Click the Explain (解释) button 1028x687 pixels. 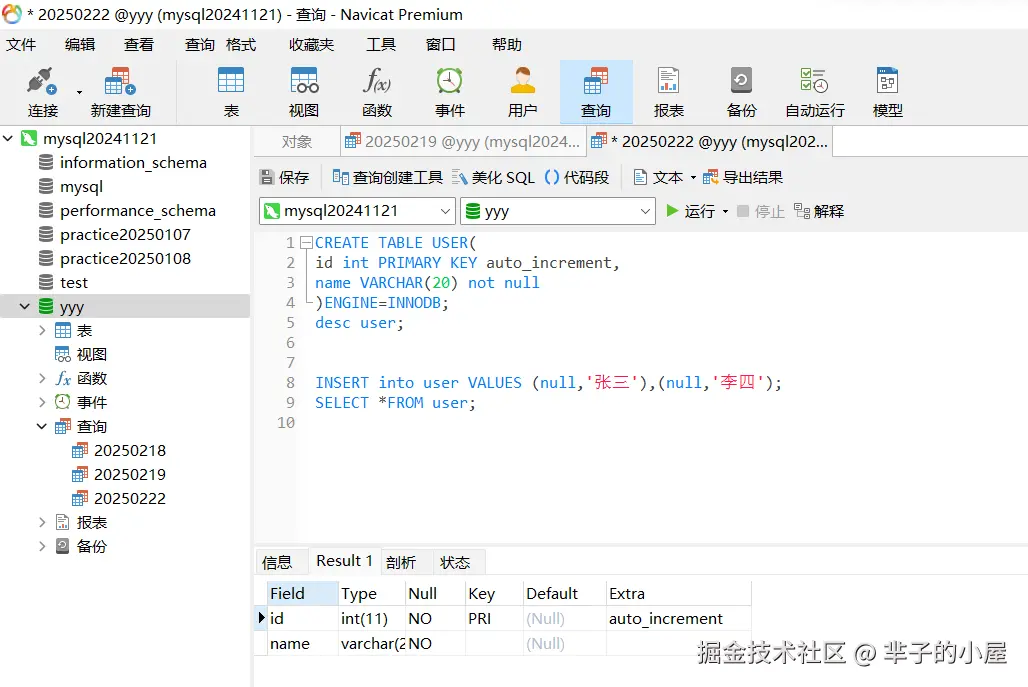819,211
